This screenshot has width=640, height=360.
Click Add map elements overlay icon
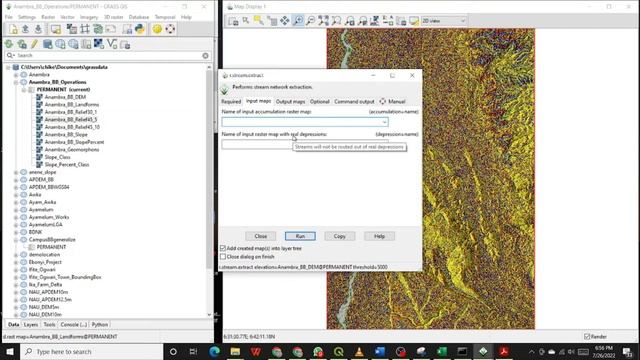pyautogui.click(x=388, y=21)
